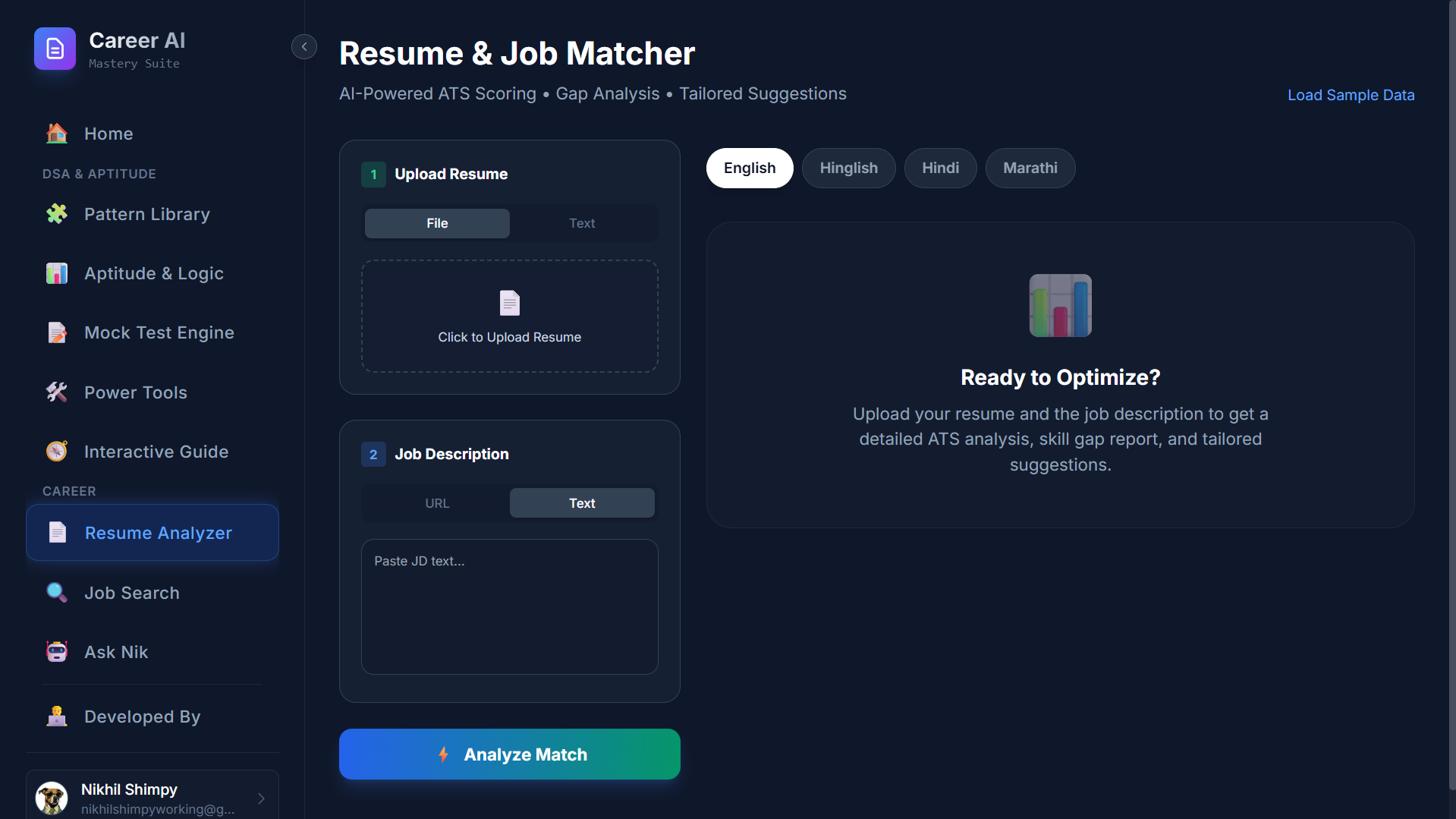Click the Career AI logo icon

click(54, 49)
